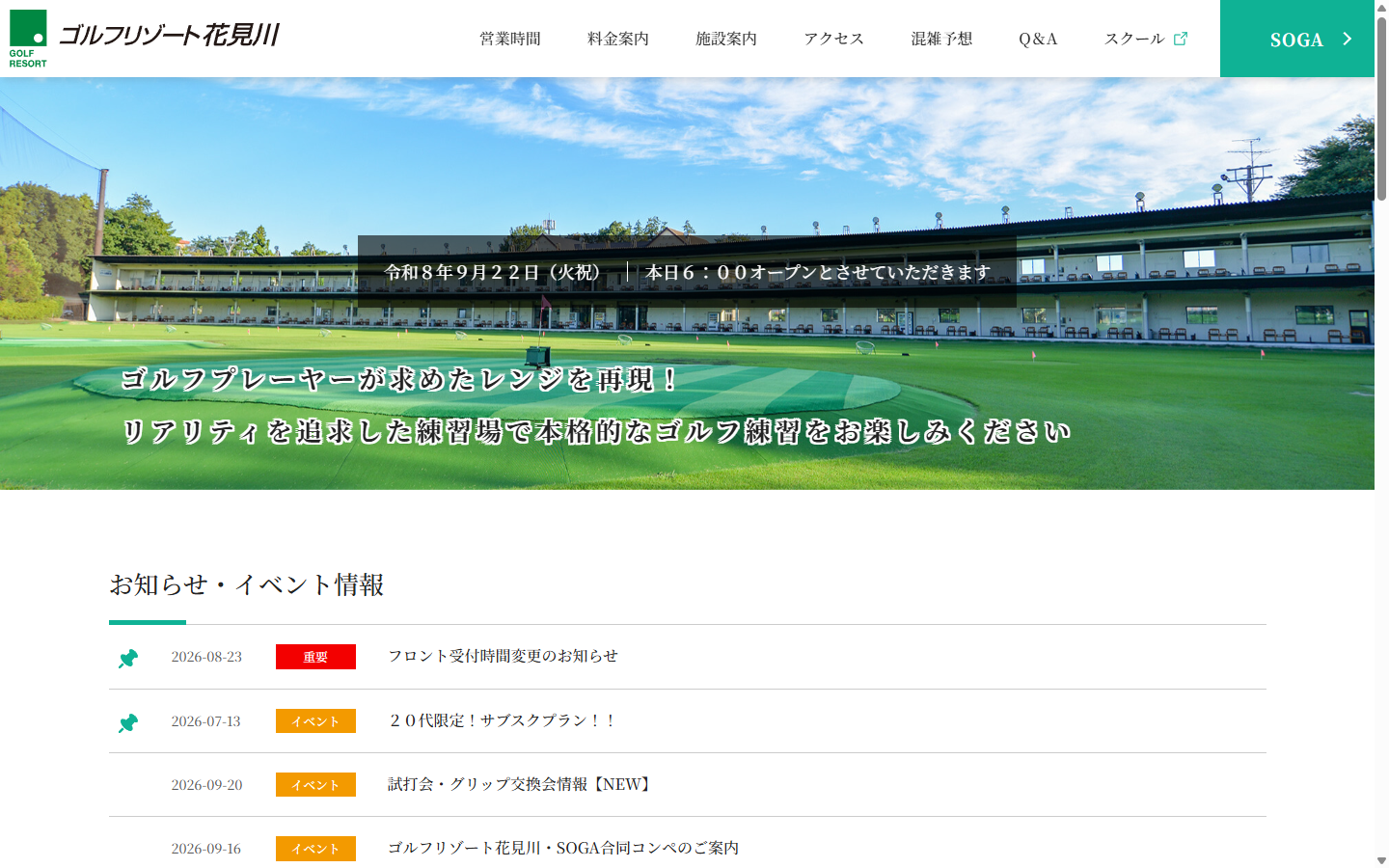Click the ゴルフリゾート花見川 site title
Viewport: 1389px width, 868px height.
[x=170, y=36]
